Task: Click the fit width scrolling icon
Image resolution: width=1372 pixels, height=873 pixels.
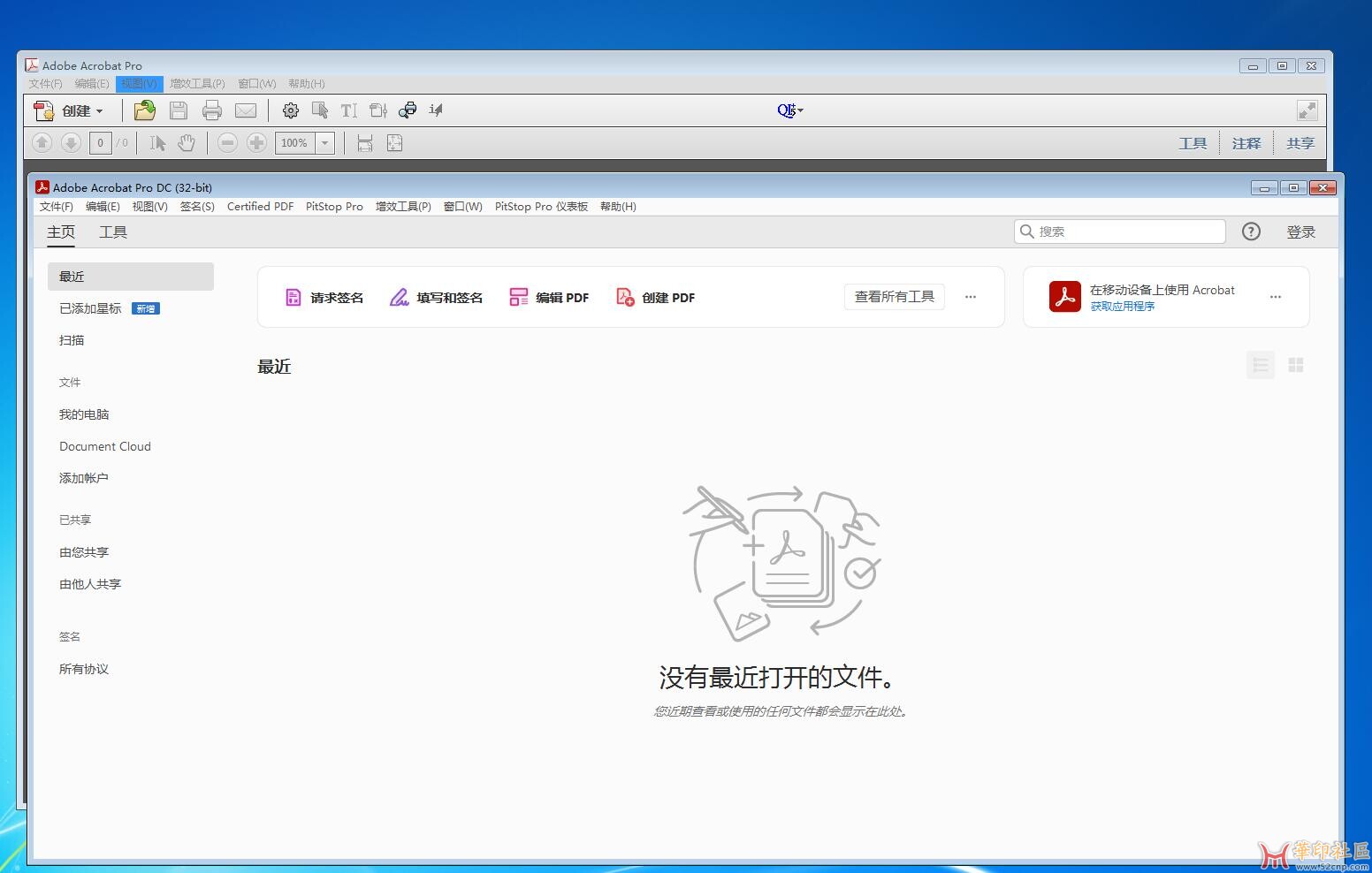Action: 365,142
